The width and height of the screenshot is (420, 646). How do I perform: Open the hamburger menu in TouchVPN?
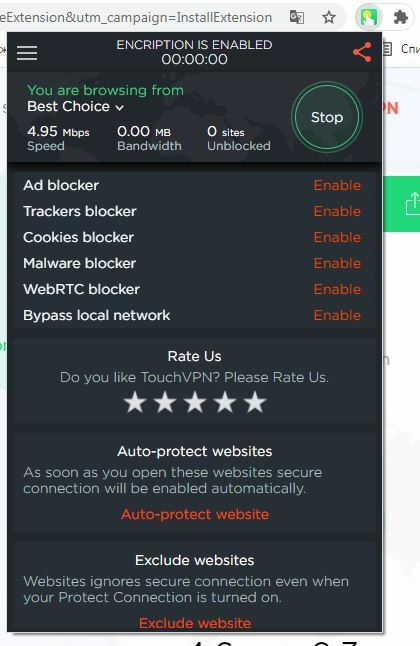coord(27,53)
